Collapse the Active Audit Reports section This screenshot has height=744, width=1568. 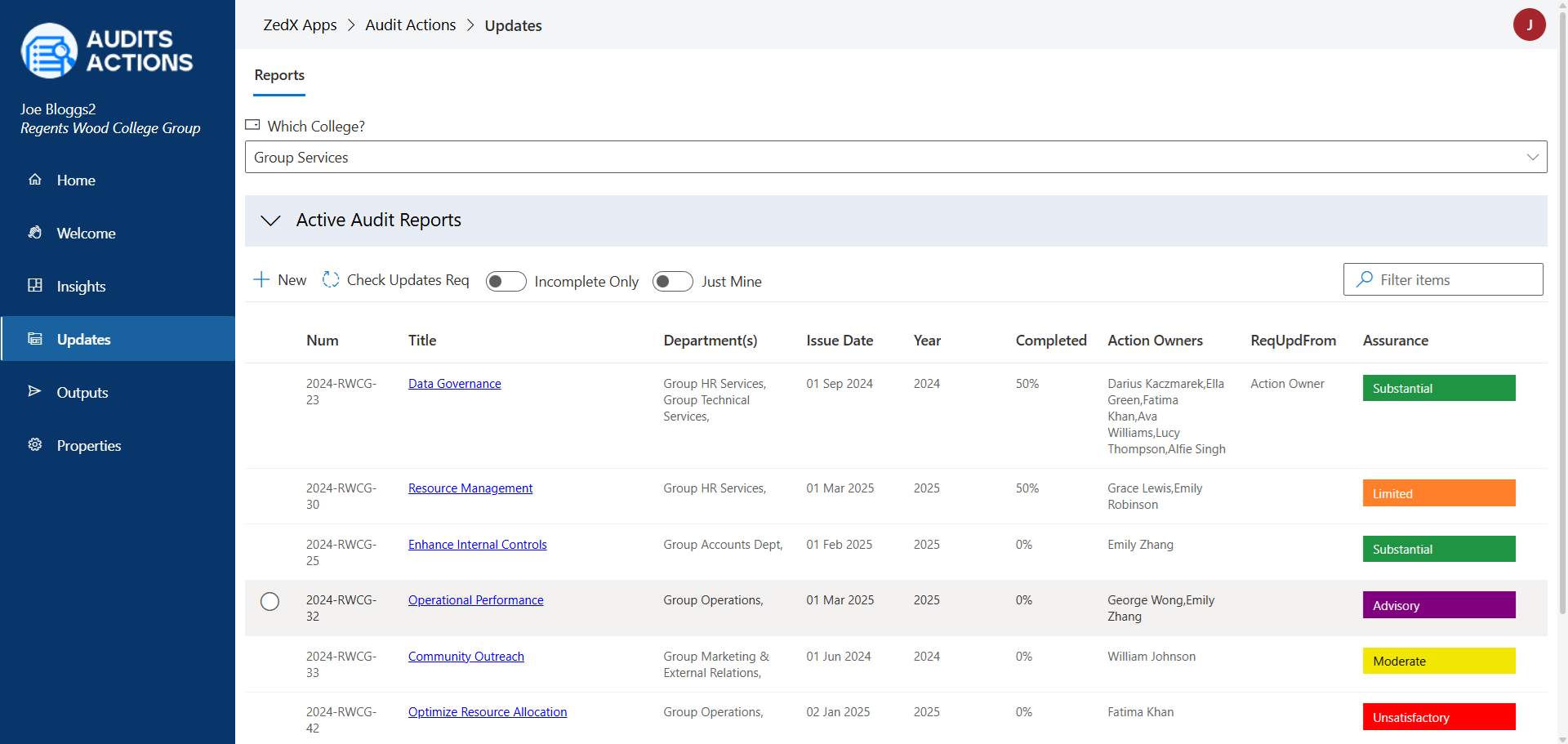pos(270,221)
